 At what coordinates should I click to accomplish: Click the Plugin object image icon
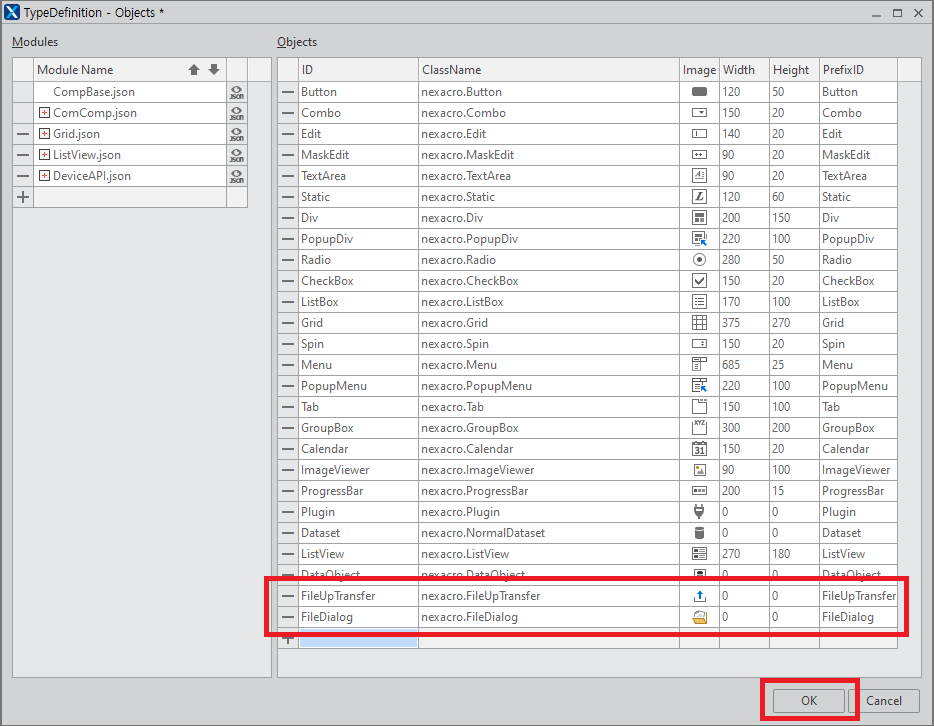[x=700, y=512]
